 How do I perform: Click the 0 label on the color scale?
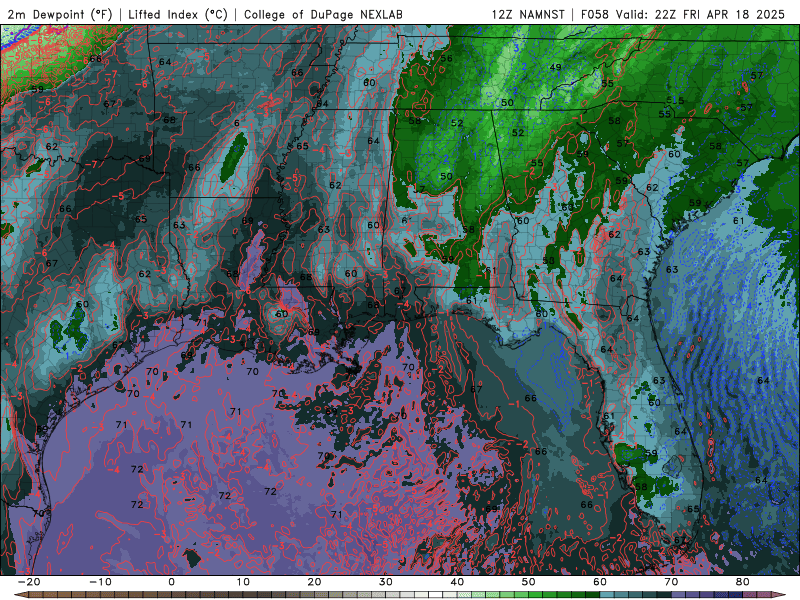[x=171, y=582]
